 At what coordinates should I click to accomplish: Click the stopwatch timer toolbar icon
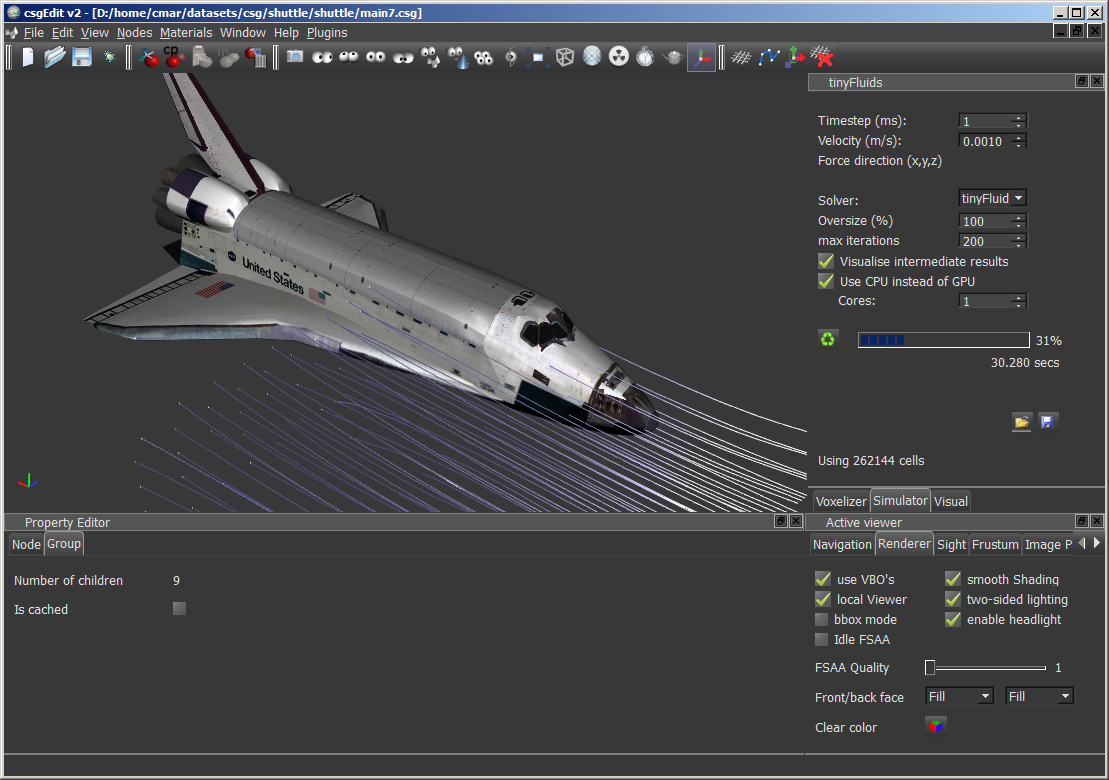(x=645, y=57)
